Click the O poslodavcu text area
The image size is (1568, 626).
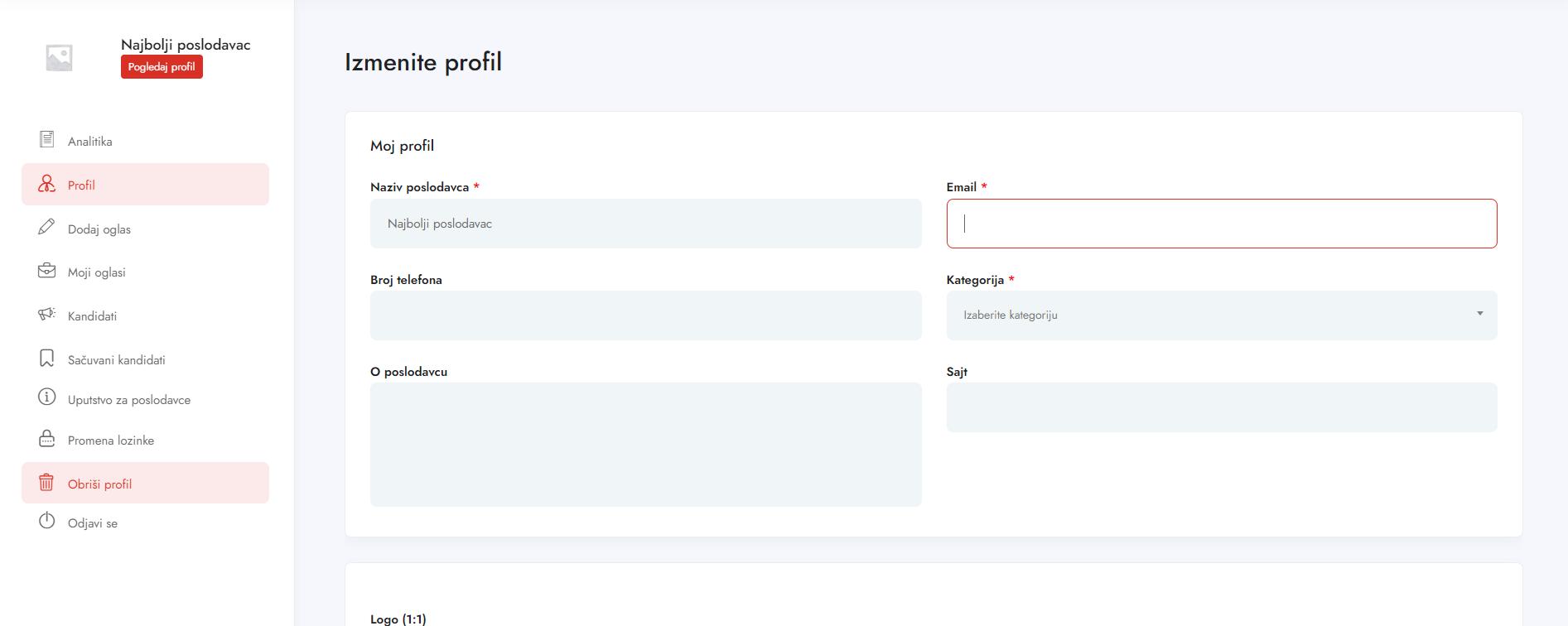click(x=645, y=445)
